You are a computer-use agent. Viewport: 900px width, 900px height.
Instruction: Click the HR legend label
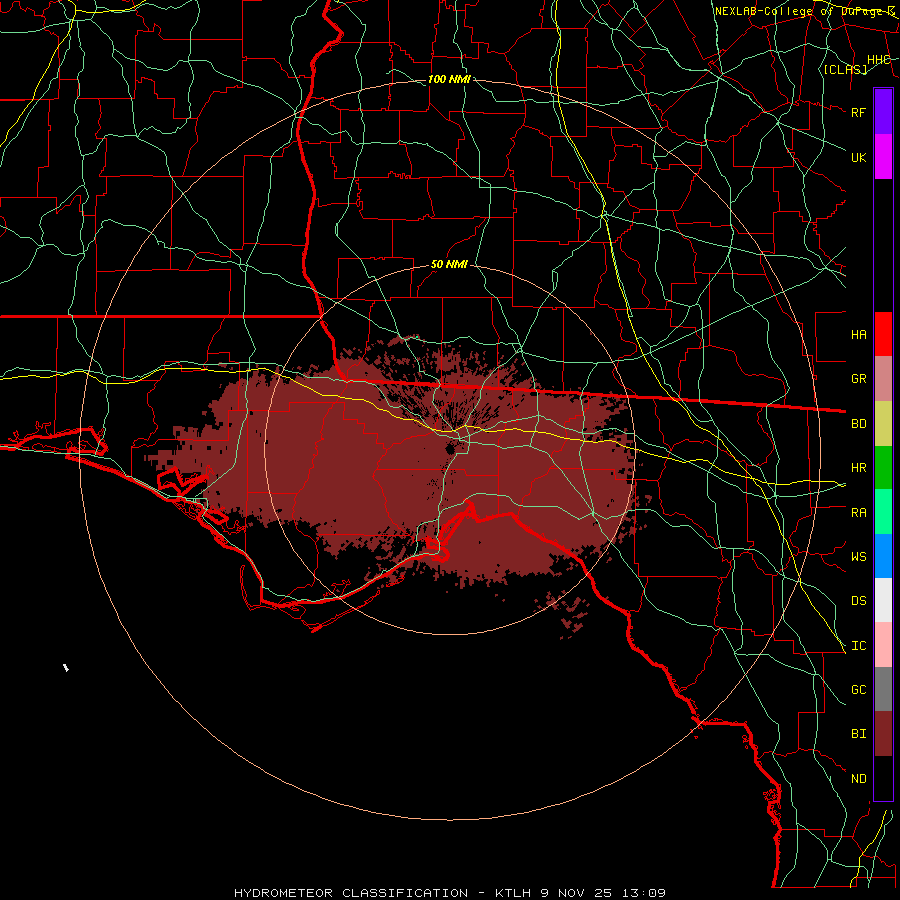859,468
